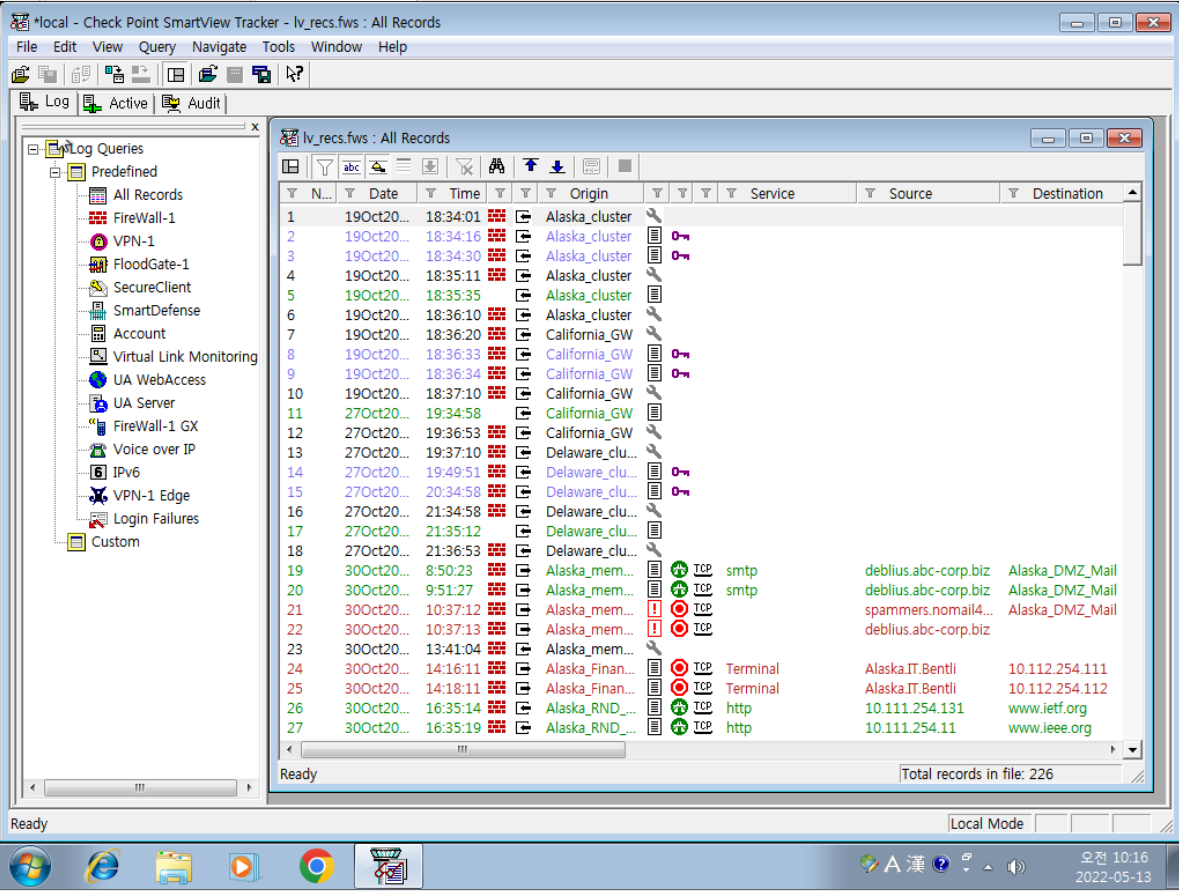
Task: Click the Find binoculars icon
Action: click(496, 166)
